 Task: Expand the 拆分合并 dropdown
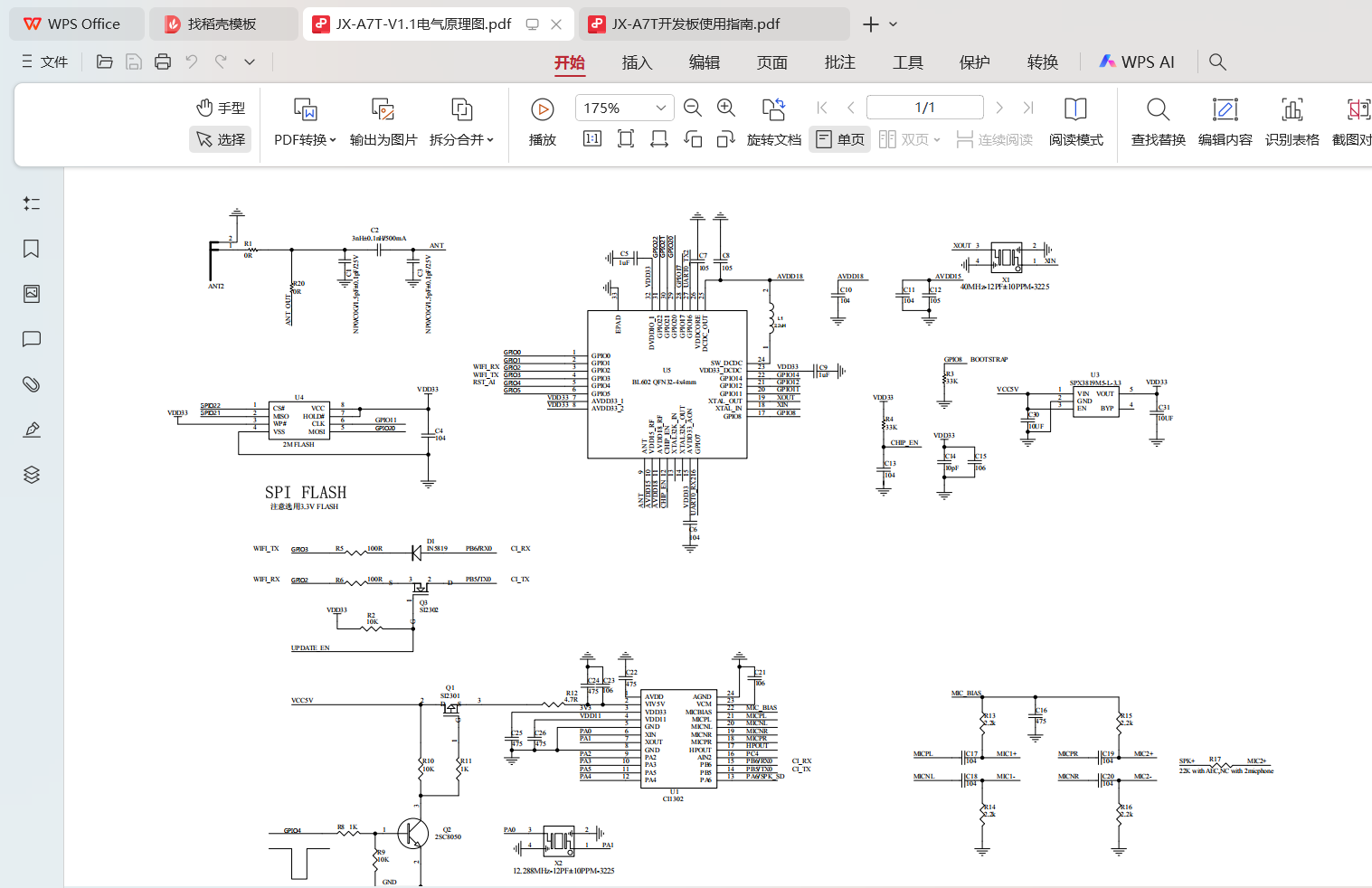(461, 139)
